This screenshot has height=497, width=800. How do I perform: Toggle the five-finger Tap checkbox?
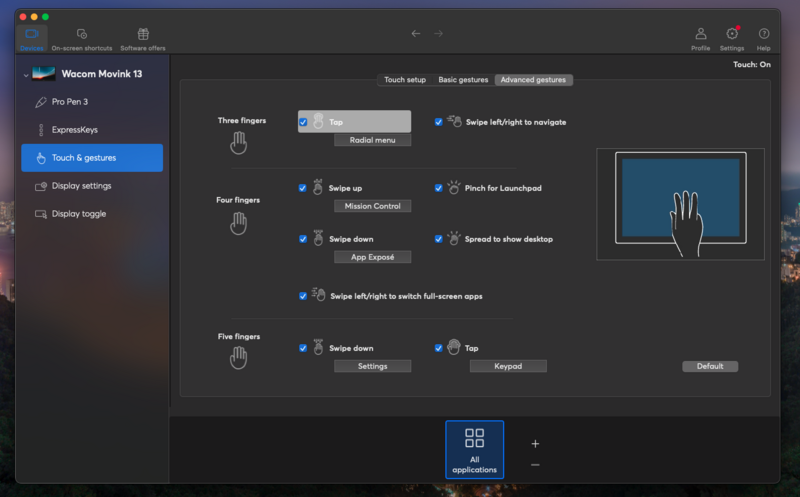438,348
